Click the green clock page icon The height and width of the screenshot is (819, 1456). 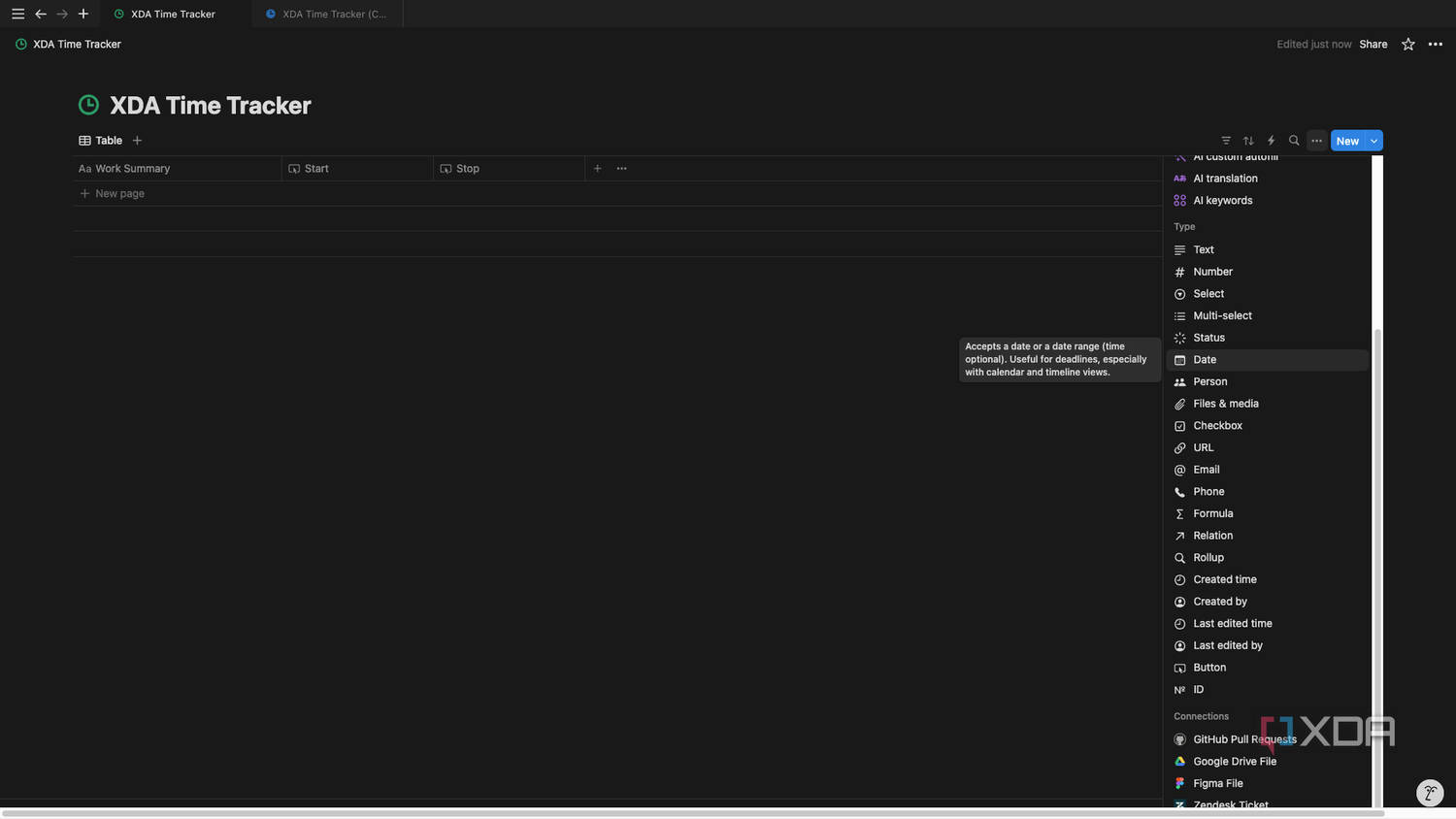coord(88,105)
